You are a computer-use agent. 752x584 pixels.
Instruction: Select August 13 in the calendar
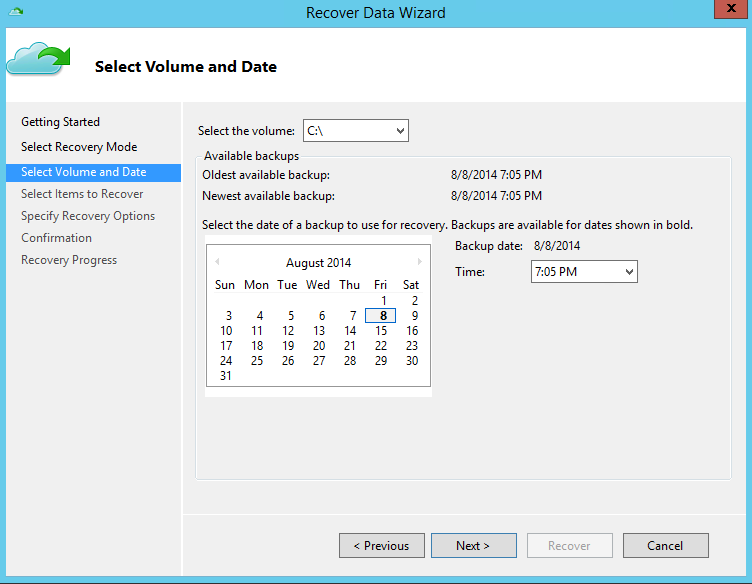[319, 331]
